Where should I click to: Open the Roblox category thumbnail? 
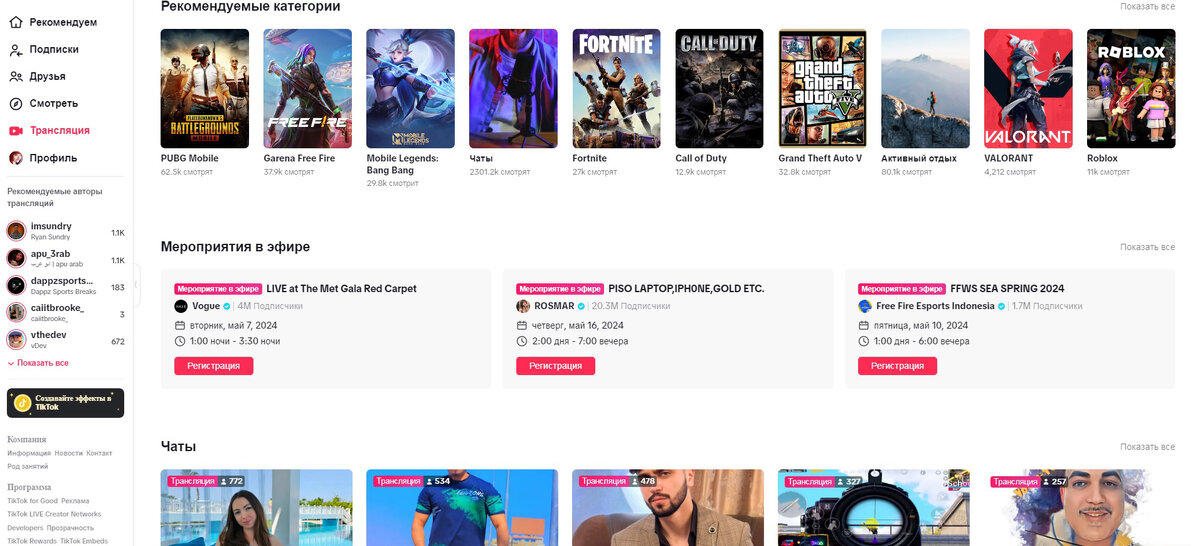[x=1132, y=88]
